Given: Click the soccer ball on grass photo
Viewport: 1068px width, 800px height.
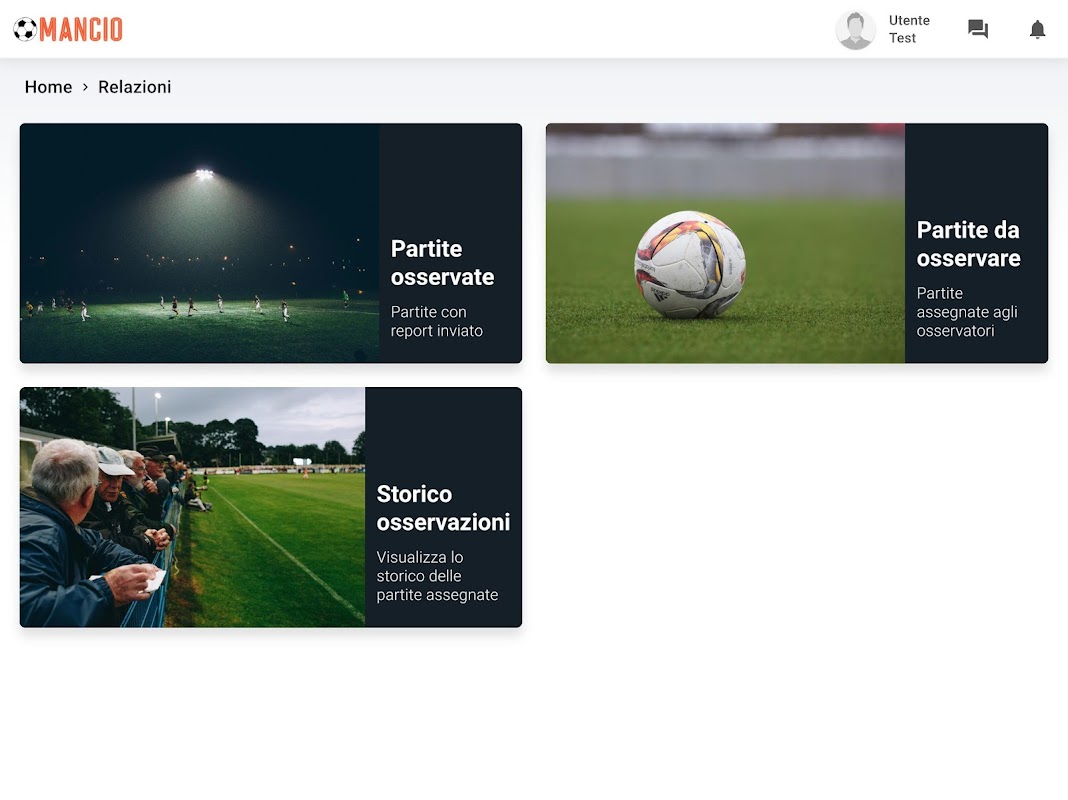Looking at the screenshot, I should tap(725, 243).
